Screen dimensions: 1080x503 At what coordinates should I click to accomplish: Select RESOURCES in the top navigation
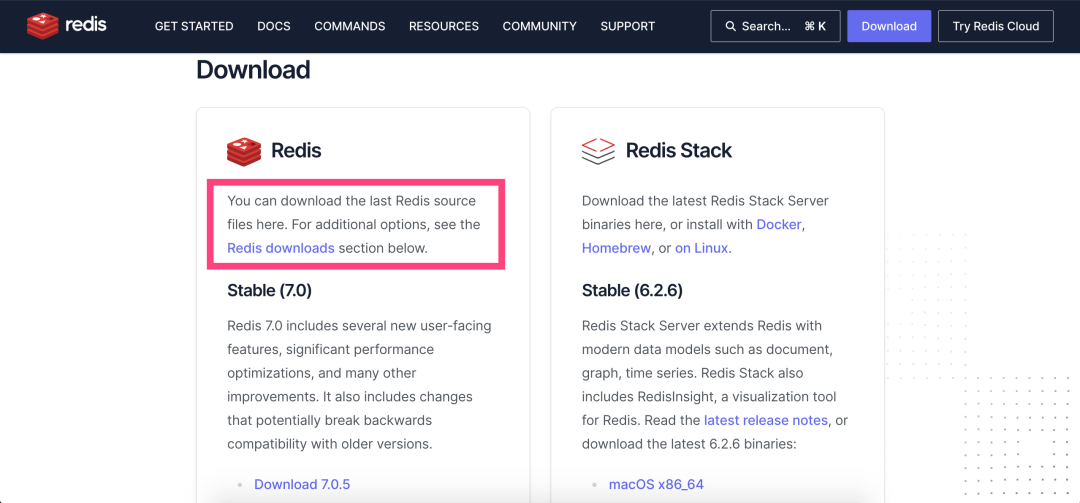click(443, 26)
